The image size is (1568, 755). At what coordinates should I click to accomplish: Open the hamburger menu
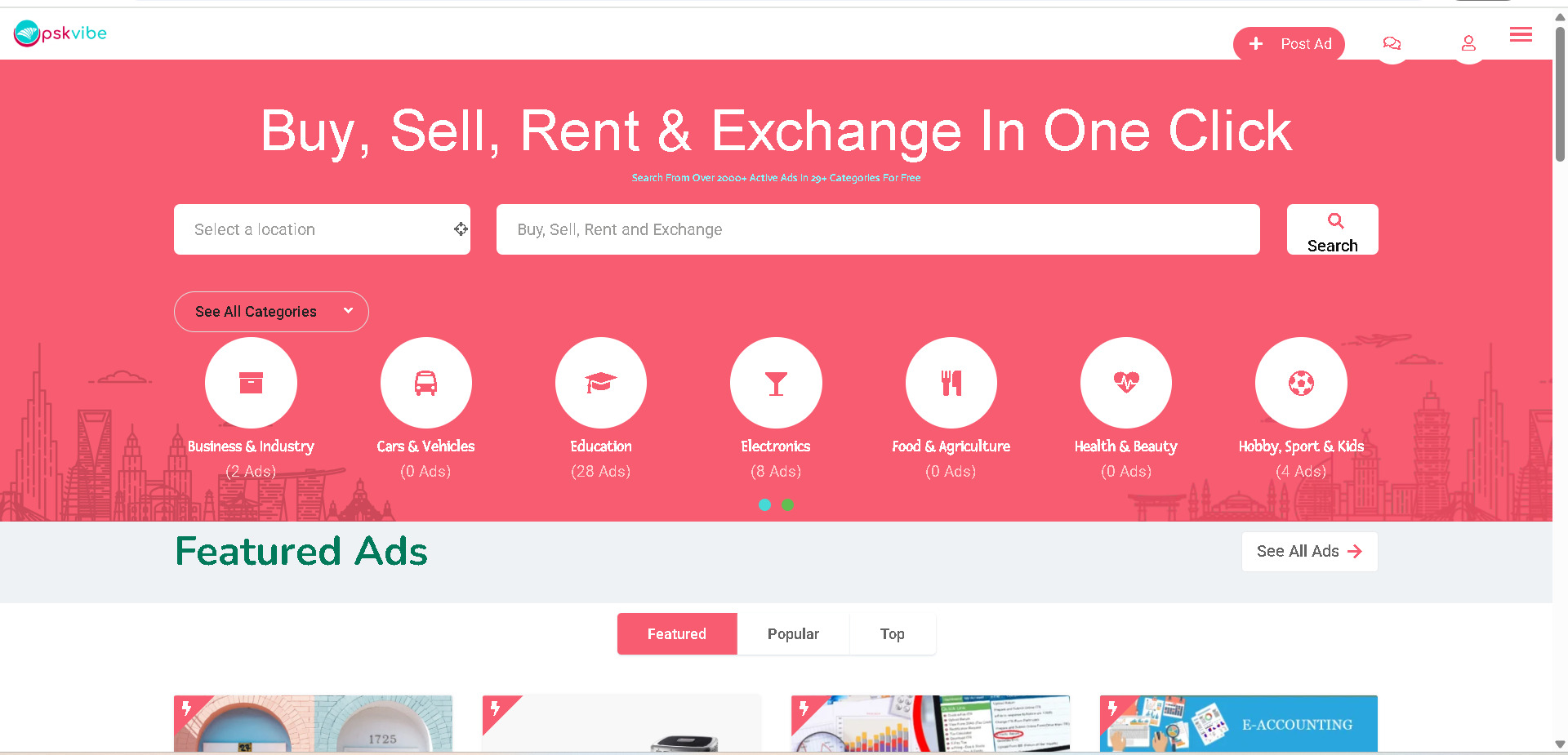(1521, 34)
